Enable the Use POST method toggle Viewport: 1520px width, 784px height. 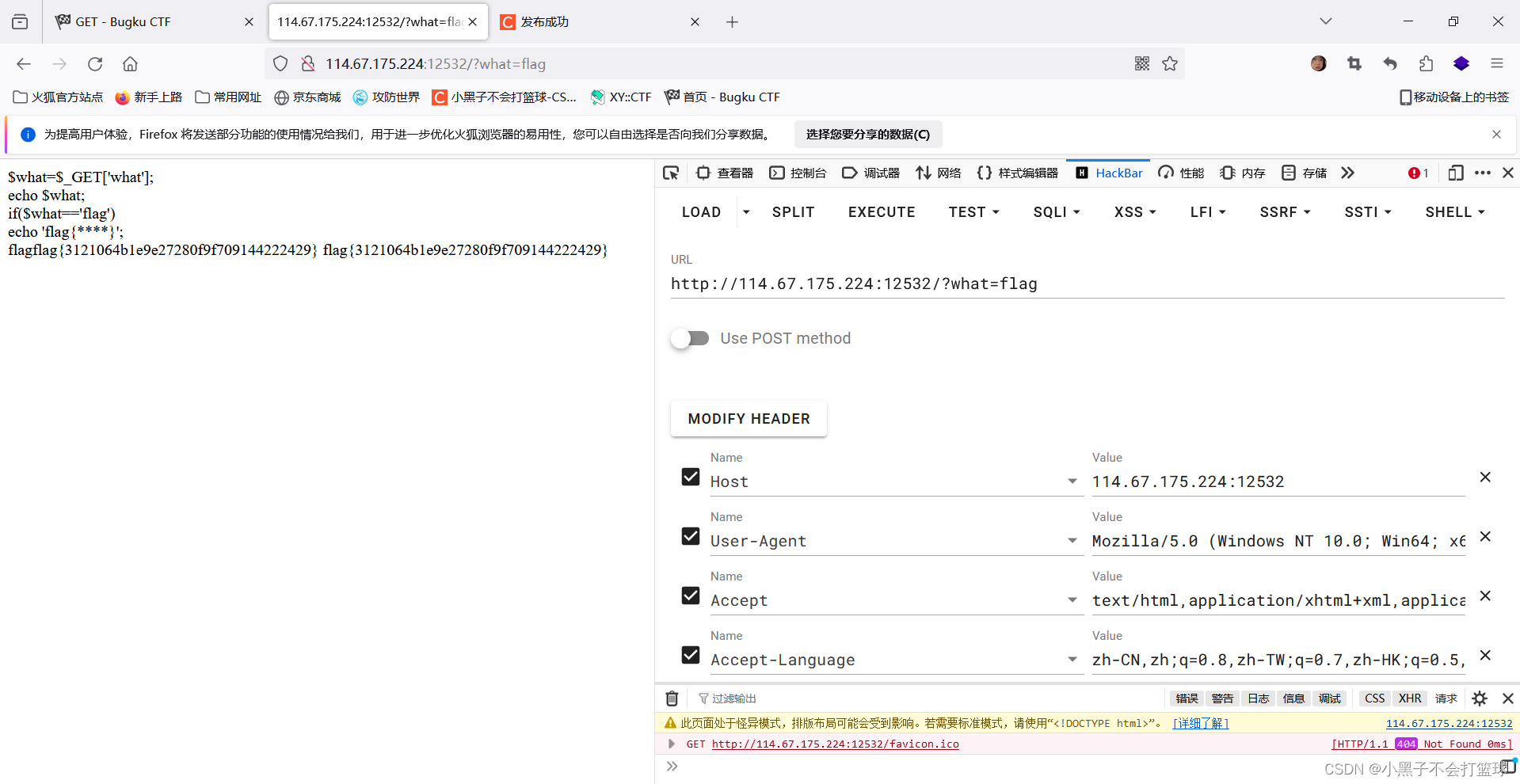coord(690,338)
